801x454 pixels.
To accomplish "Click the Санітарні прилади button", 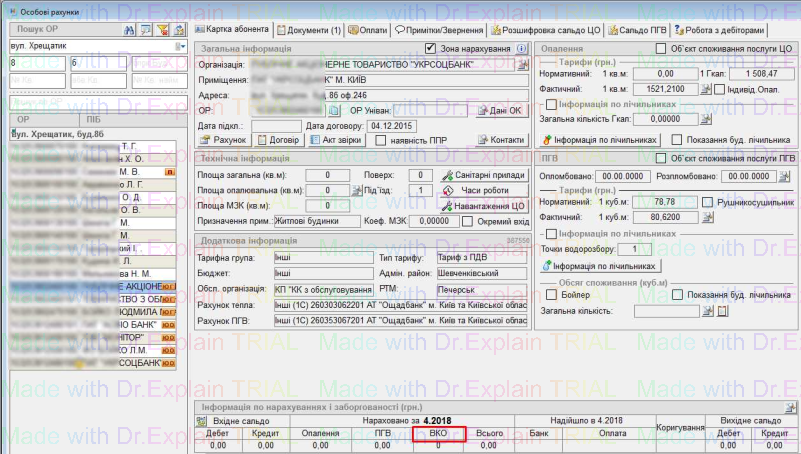I will [x=482, y=174].
